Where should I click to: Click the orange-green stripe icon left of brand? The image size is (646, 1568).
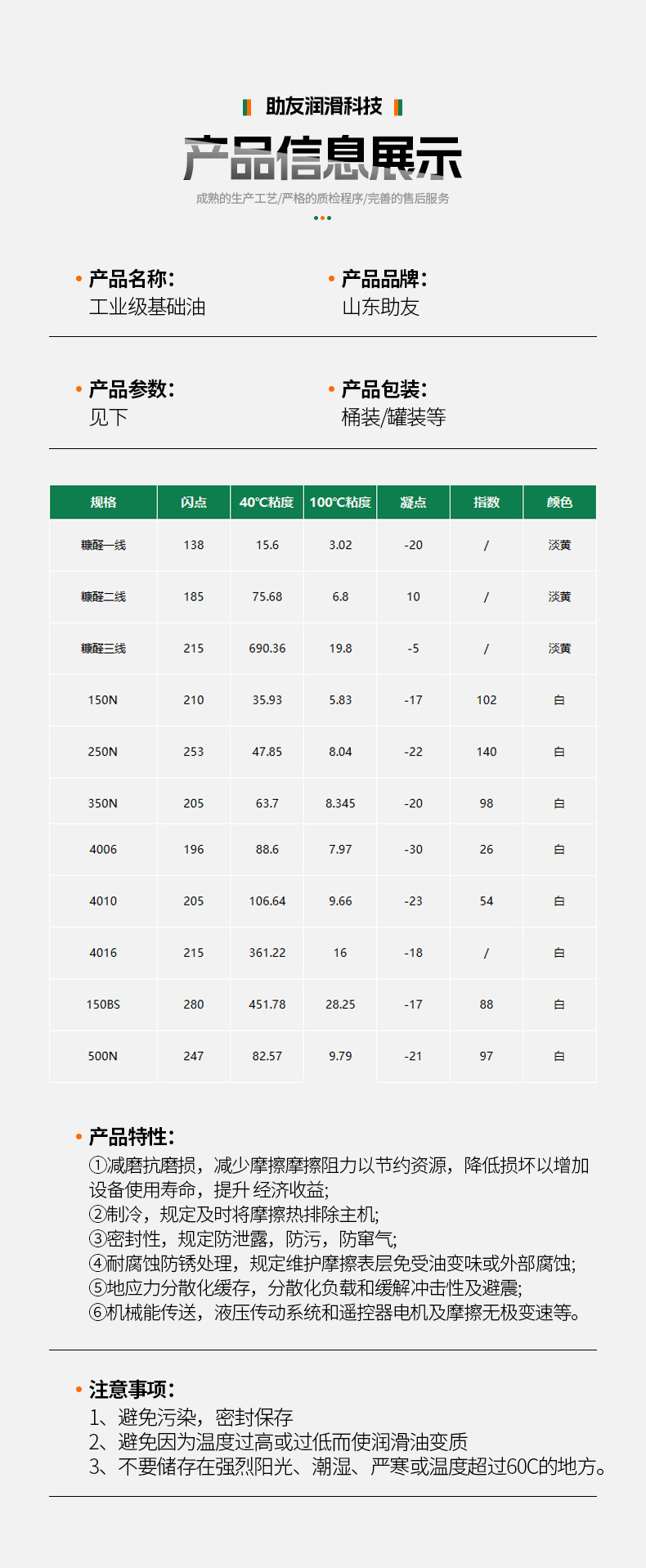[247, 107]
